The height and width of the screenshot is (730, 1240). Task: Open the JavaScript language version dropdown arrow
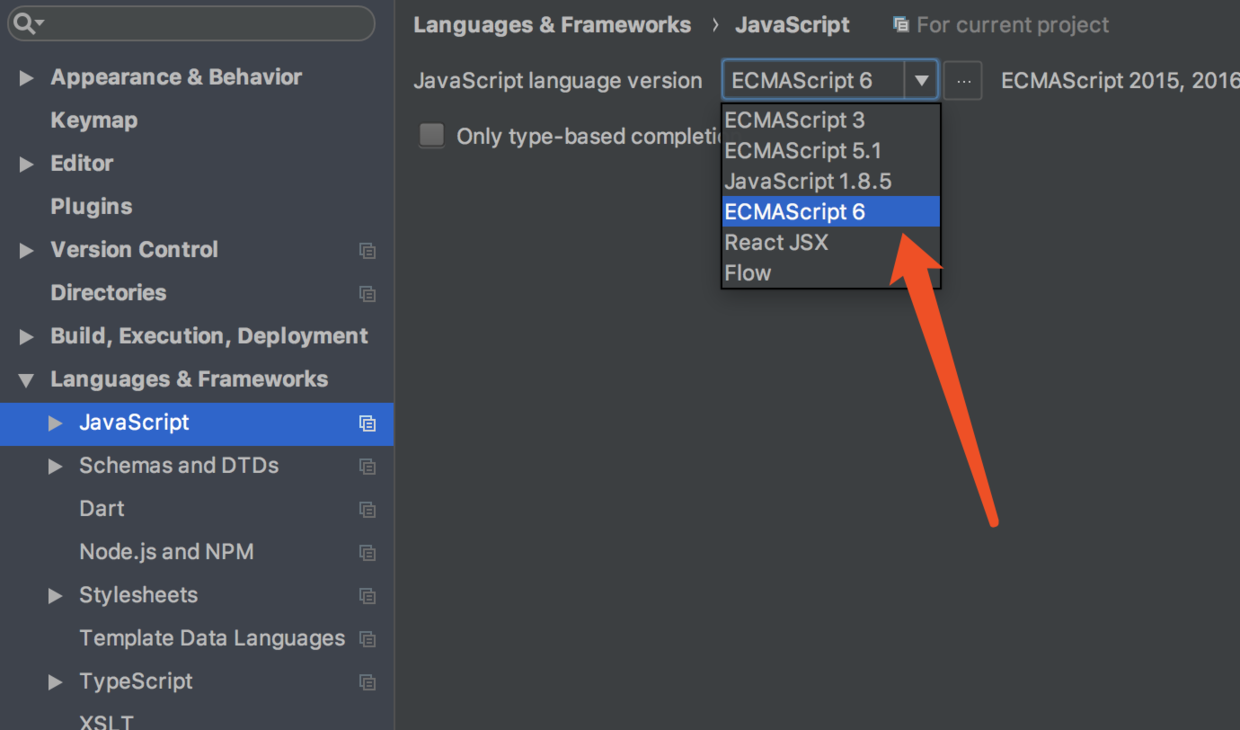pyautogui.click(x=921, y=81)
